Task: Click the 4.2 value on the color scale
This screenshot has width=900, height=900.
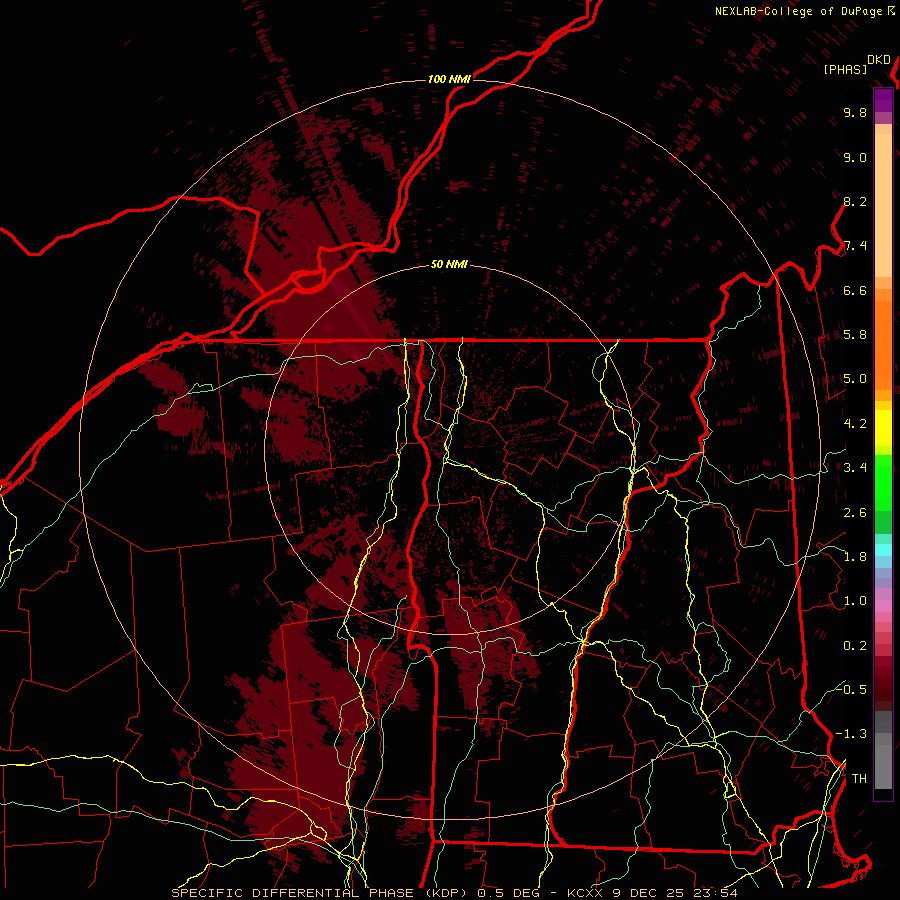Action: coord(855,424)
